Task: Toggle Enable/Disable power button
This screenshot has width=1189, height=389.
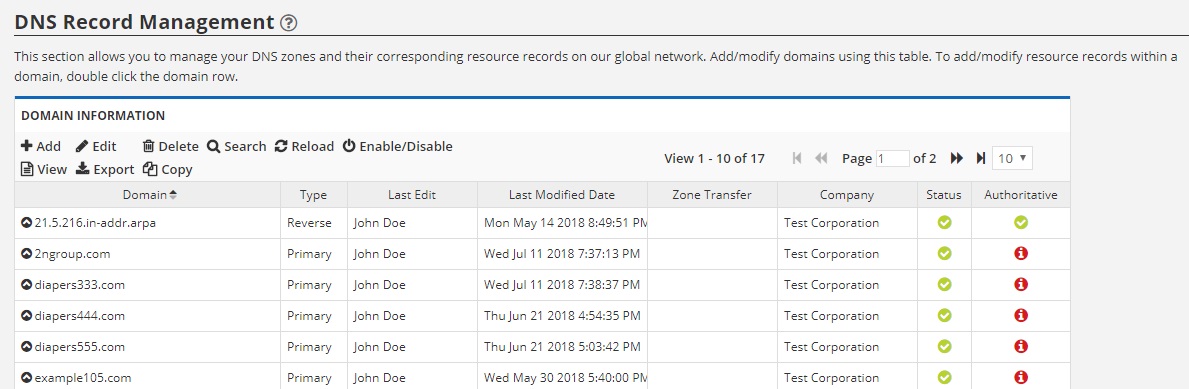Action: click(349, 146)
